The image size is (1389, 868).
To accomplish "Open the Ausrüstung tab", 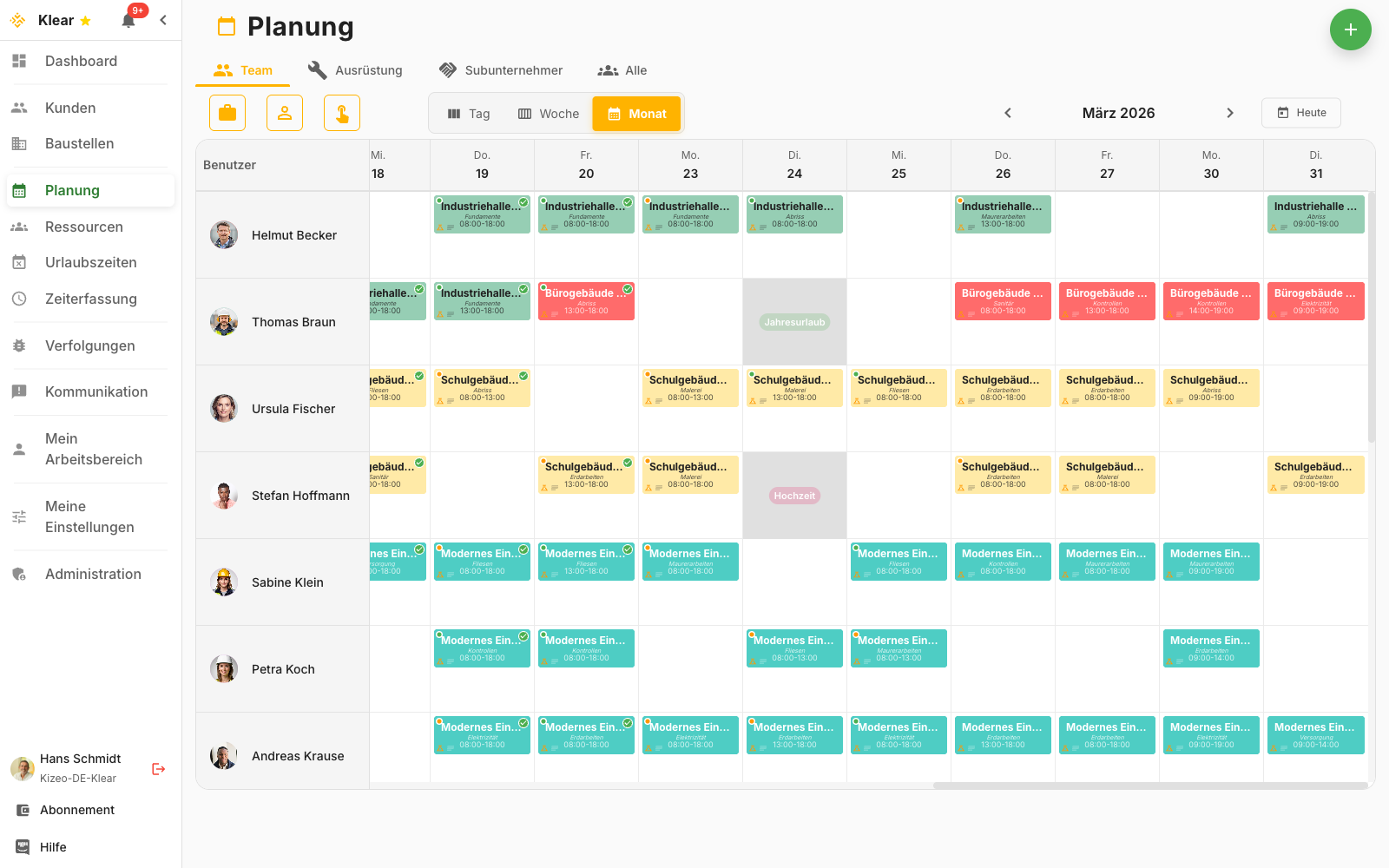I will pos(356,70).
